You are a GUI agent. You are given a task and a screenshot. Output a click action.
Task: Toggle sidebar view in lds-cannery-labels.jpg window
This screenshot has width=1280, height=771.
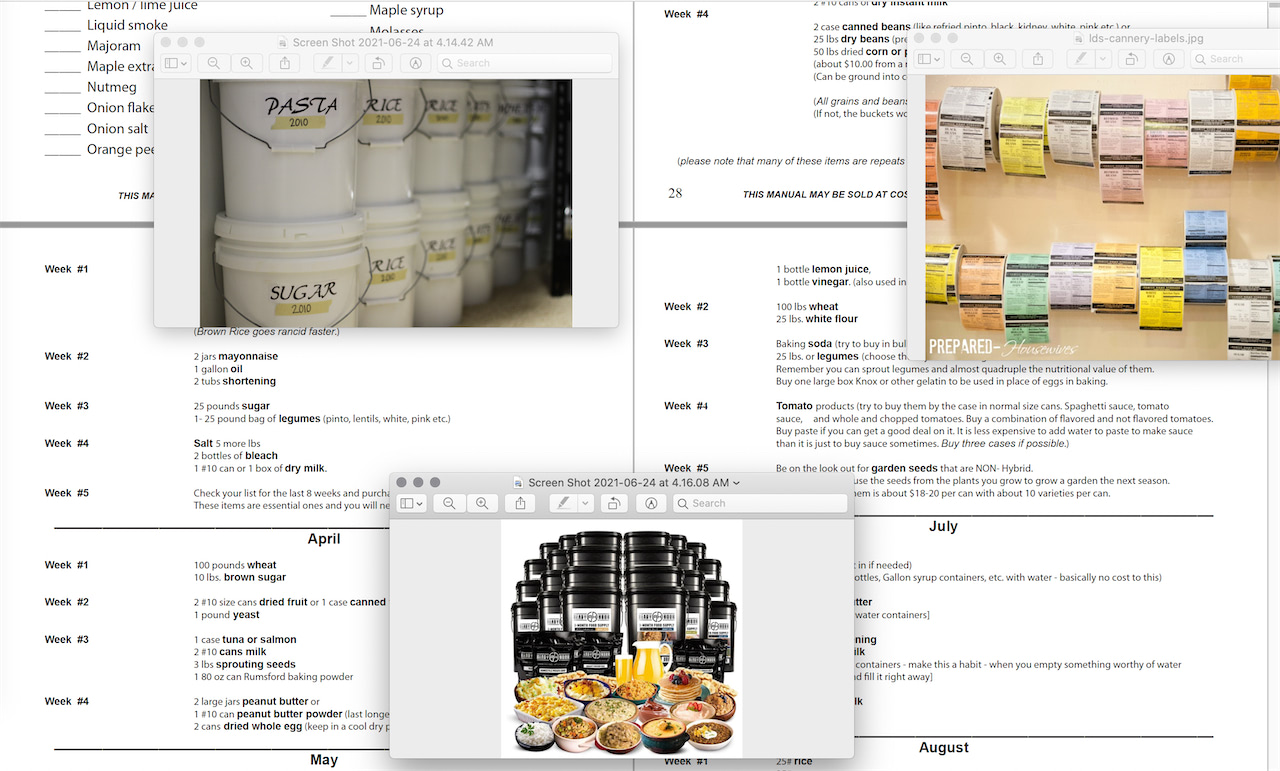[929, 59]
